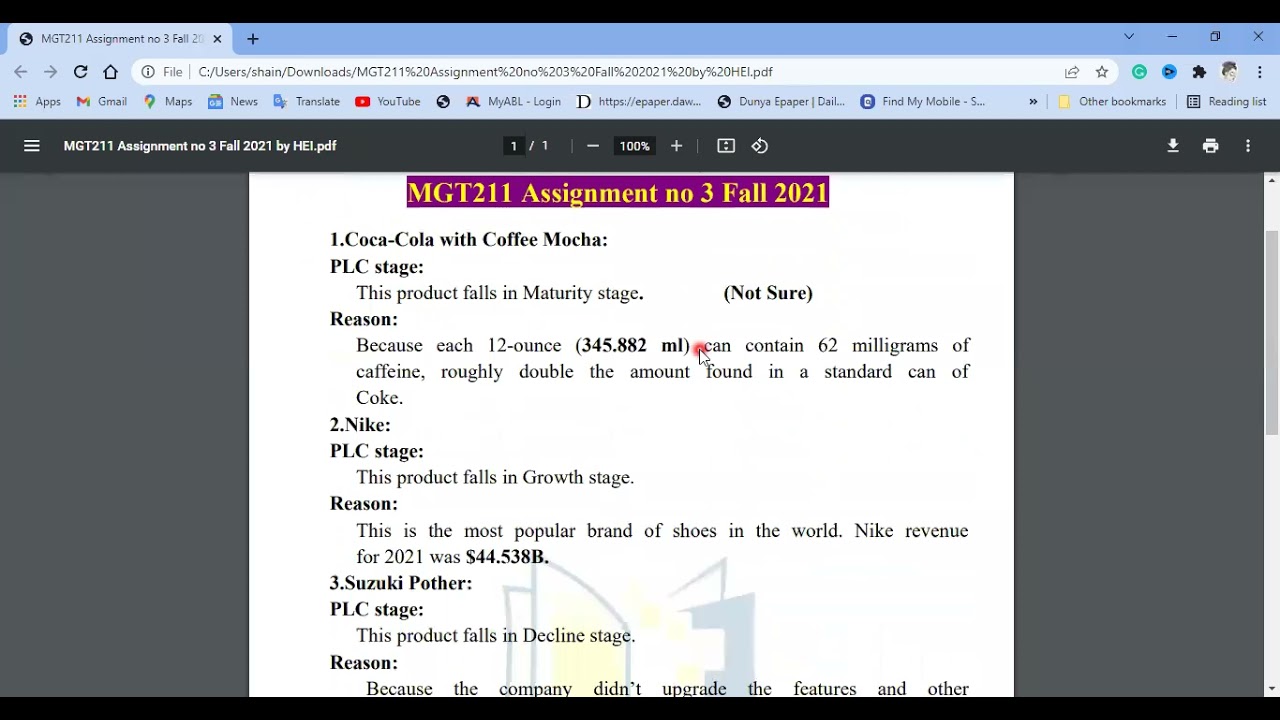Bookmark this tab with star icon
The width and height of the screenshot is (1280, 720).
[x=1102, y=72]
